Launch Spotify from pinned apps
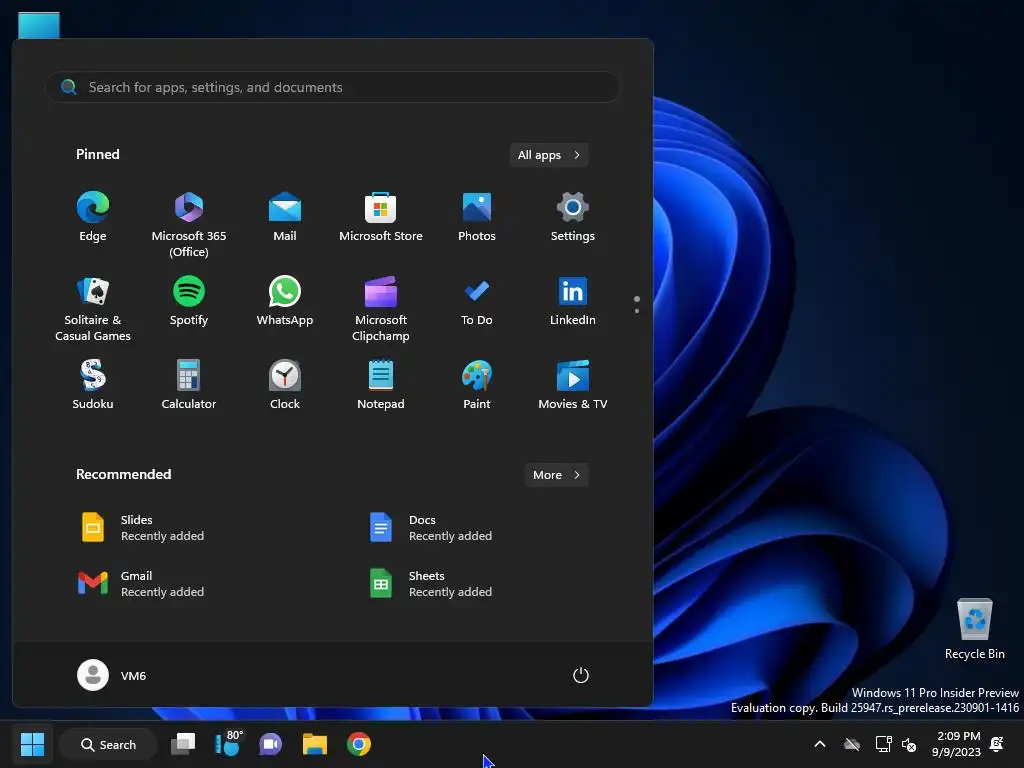 click(189, 302)
